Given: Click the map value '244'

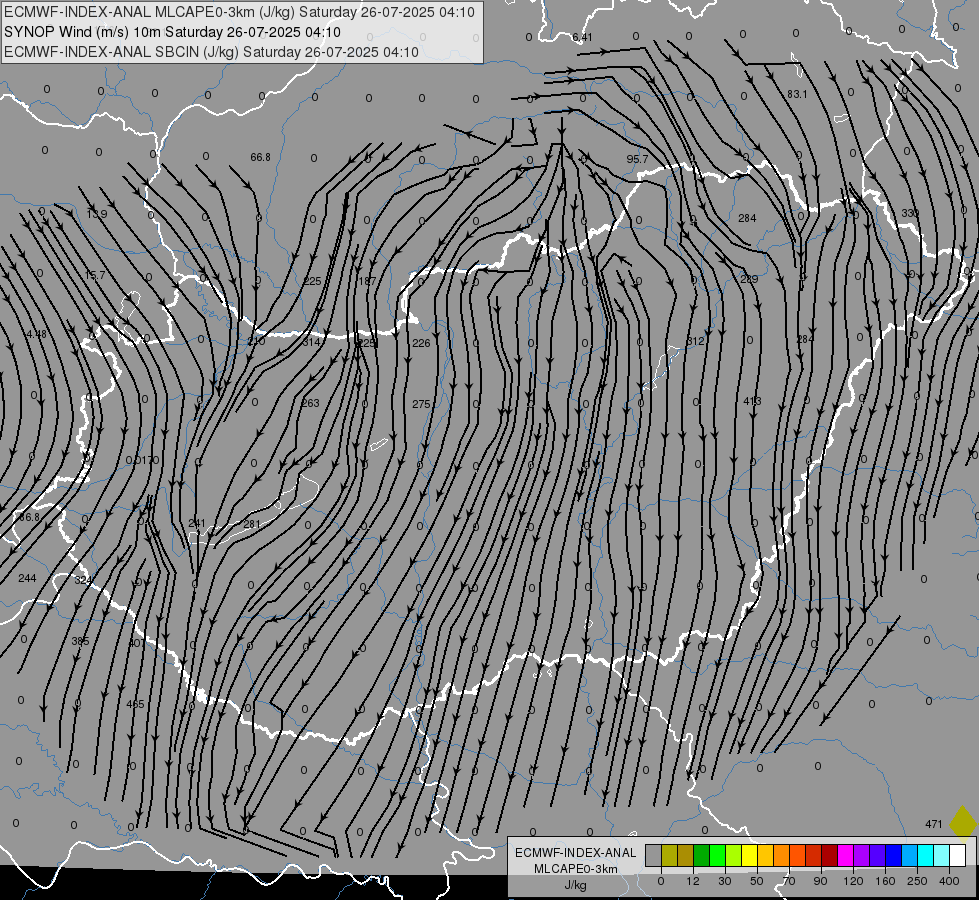Looking at the screenshot, I should [27, 578].
